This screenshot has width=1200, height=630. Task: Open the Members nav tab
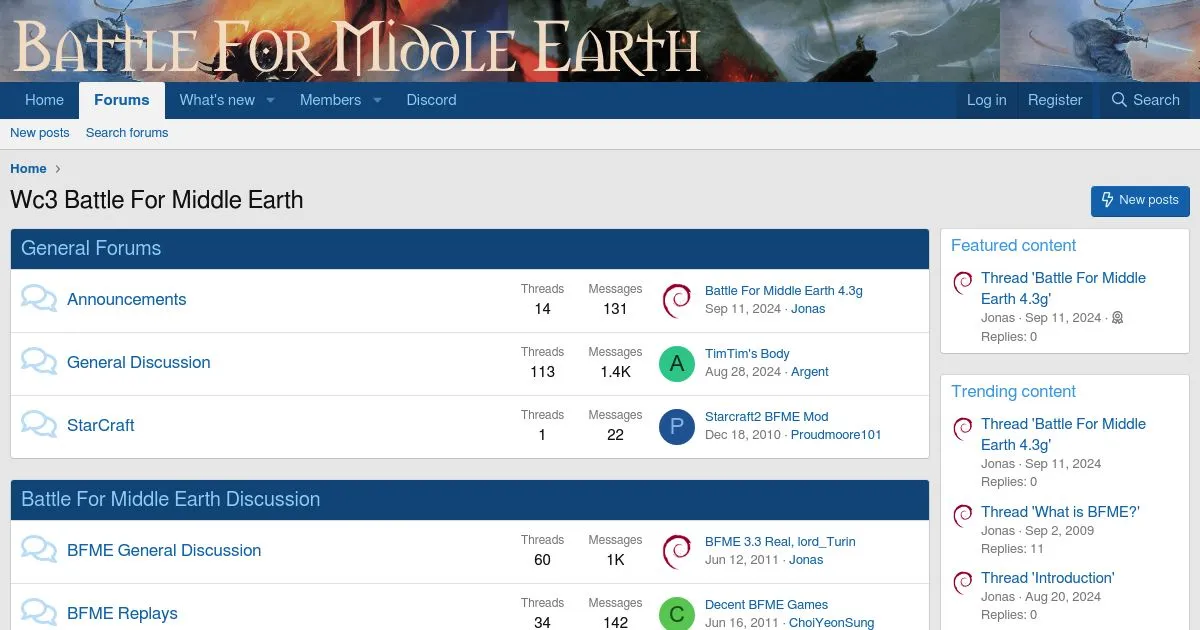[x=330, y=100]
